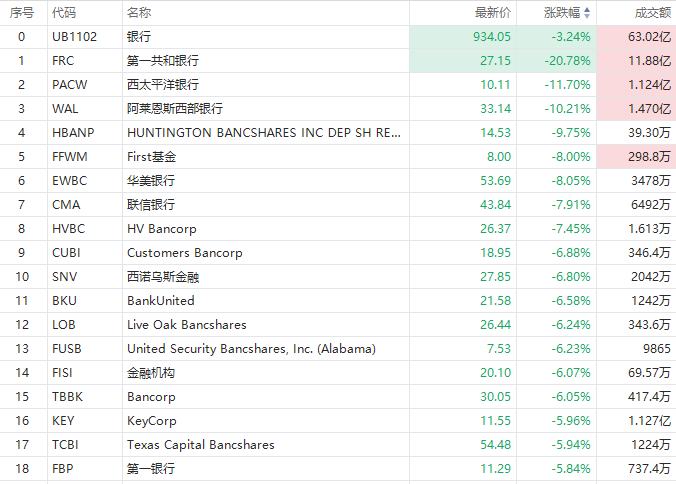Click the 序号 column header

pyautogui.click(x=22, y=13)
